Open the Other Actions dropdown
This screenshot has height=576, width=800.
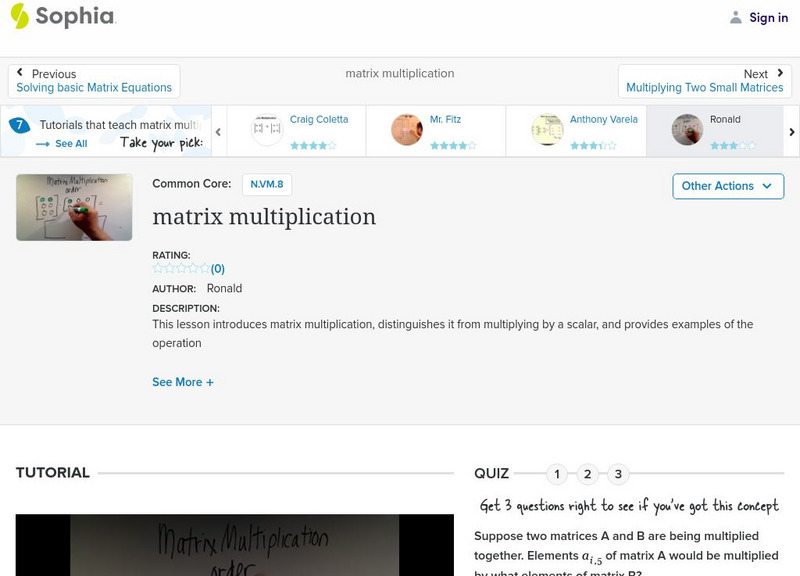[726, 186]
